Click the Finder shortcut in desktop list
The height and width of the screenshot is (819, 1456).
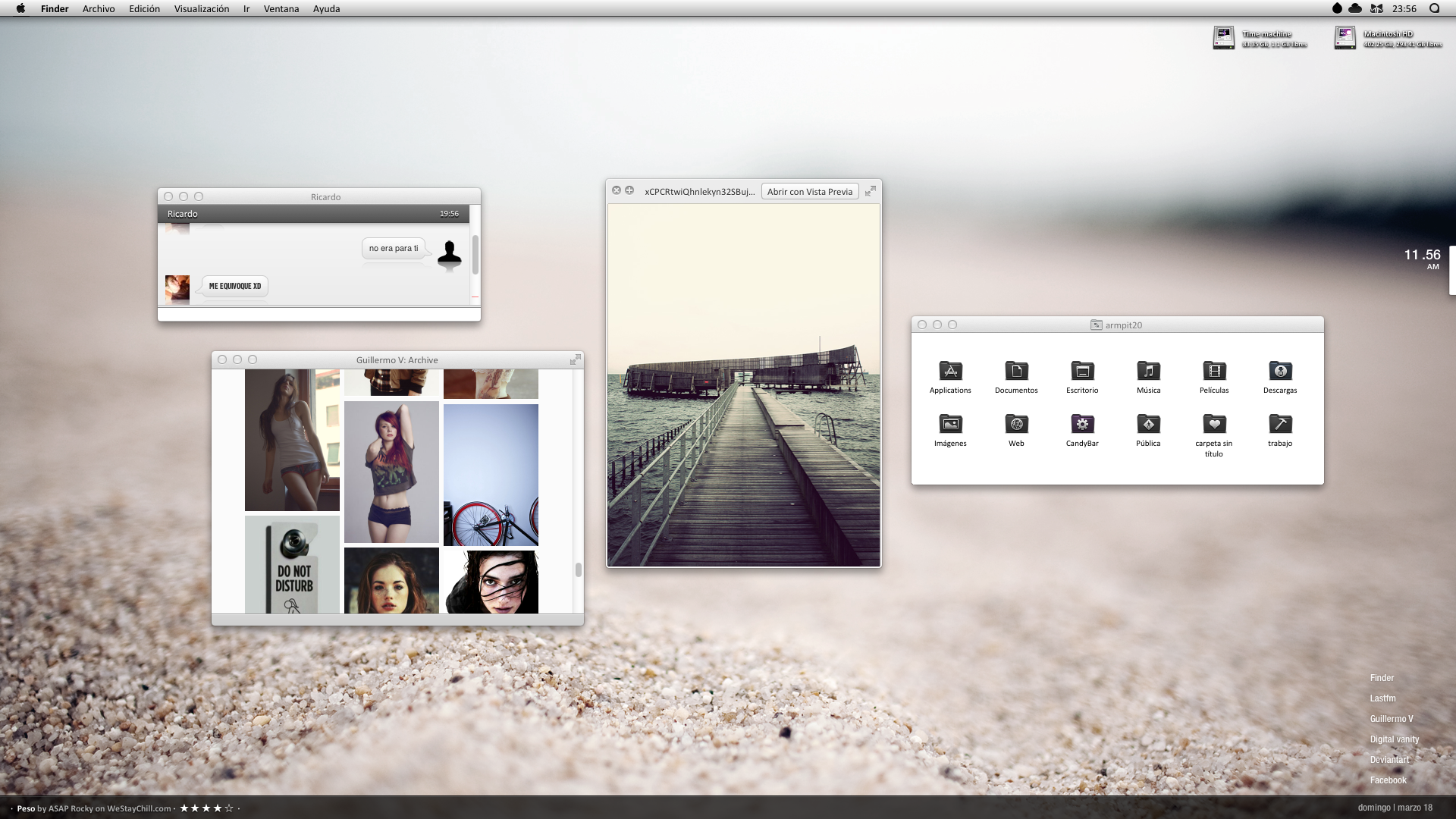[1382, 678]
